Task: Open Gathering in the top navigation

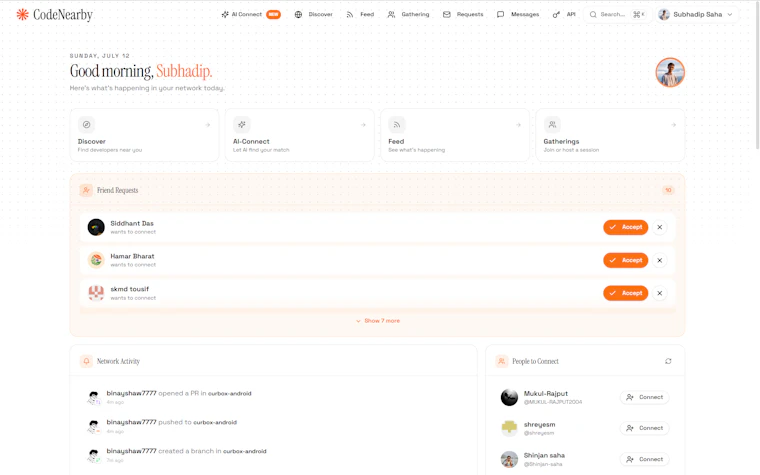Action: pos(409,15)
